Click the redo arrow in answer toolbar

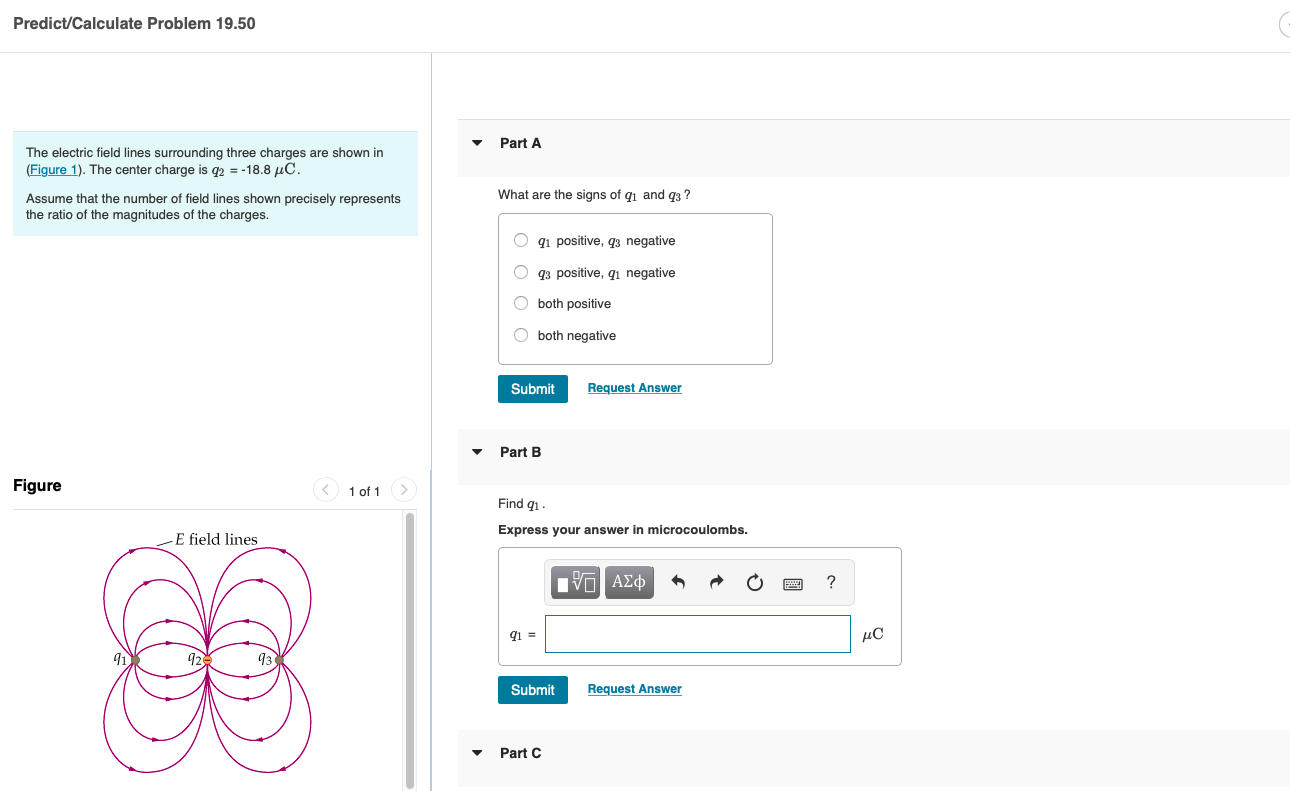tap(717, 582)
